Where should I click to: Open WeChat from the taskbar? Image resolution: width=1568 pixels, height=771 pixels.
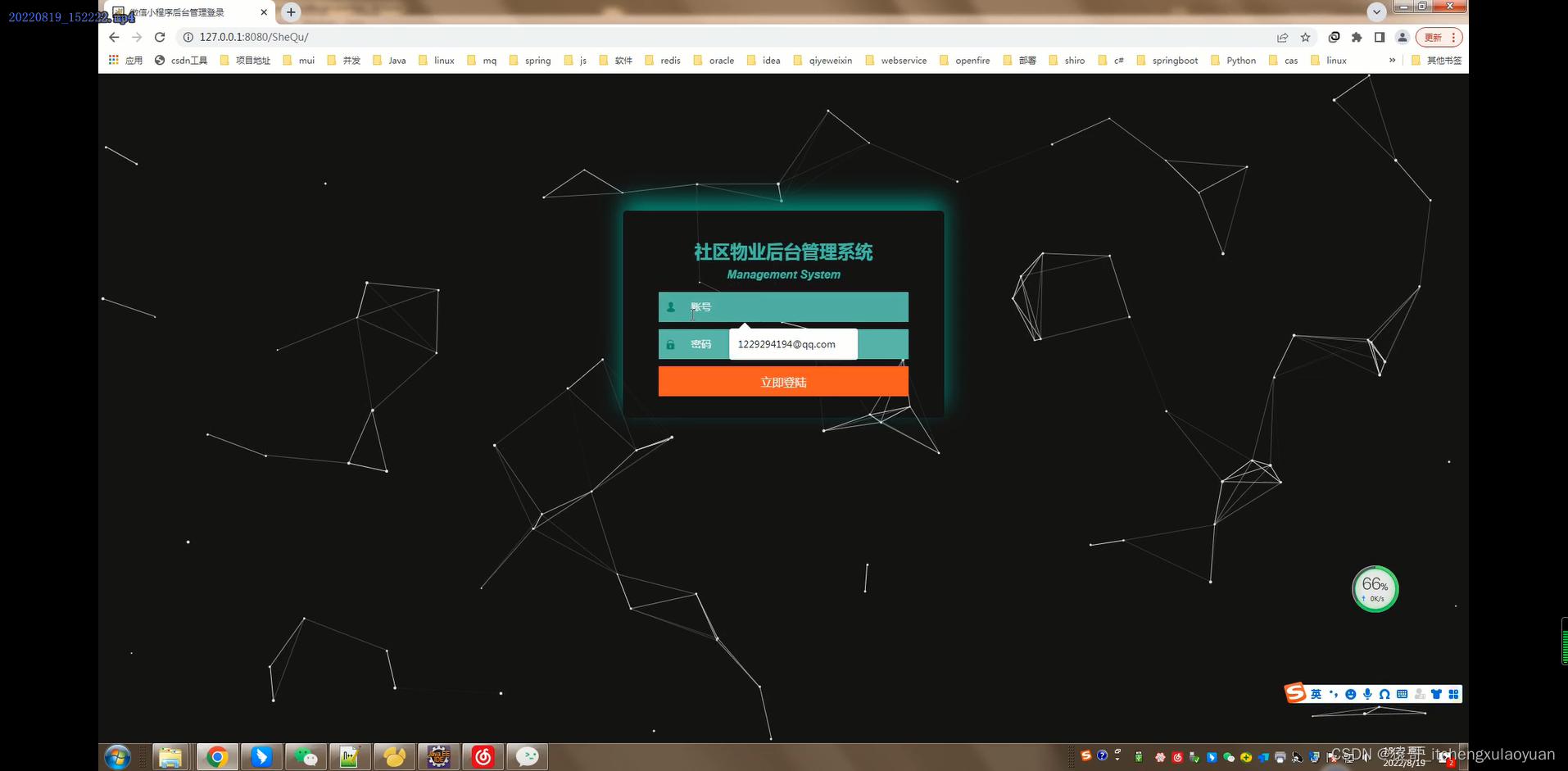point(306,757)
